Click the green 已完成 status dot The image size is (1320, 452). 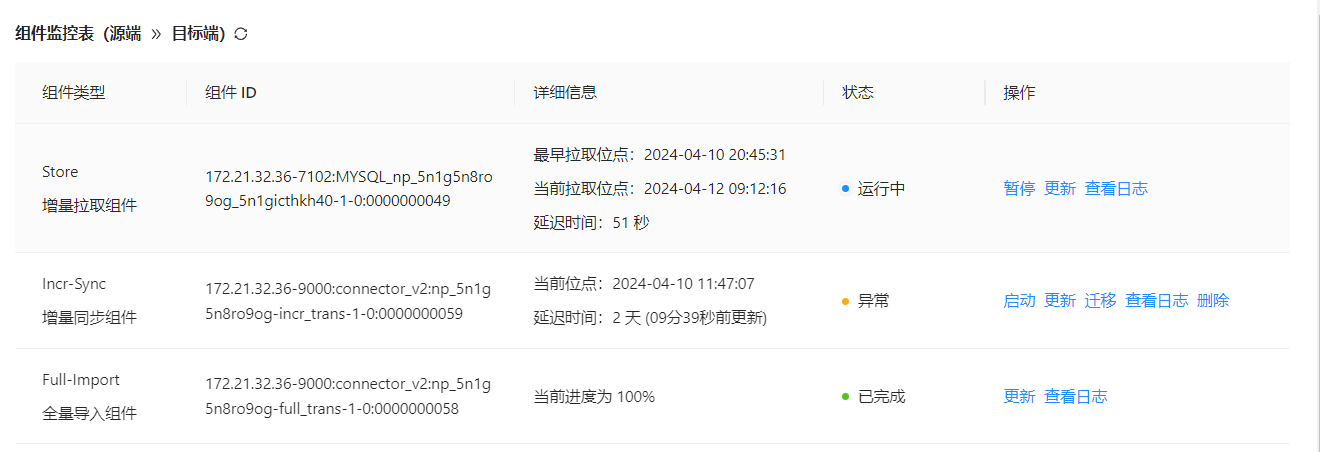click(x=846, y=396)
